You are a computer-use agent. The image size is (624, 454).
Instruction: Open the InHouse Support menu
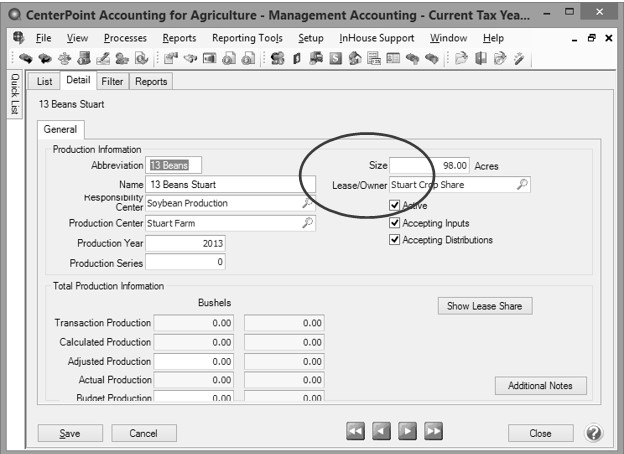(x=376, y=38)
